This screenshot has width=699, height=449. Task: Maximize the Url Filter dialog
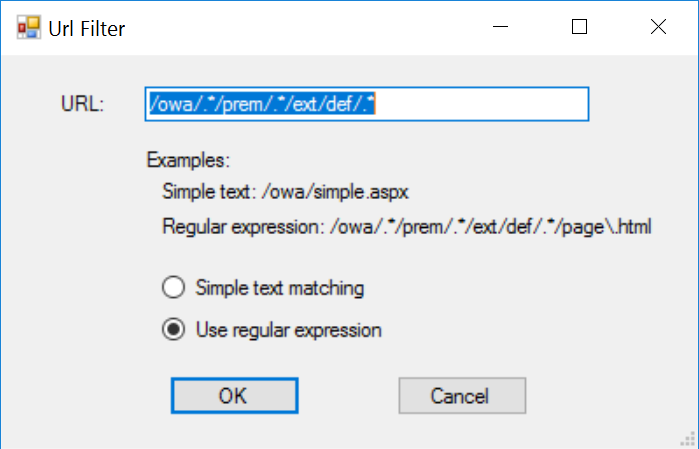pos(579,28)
